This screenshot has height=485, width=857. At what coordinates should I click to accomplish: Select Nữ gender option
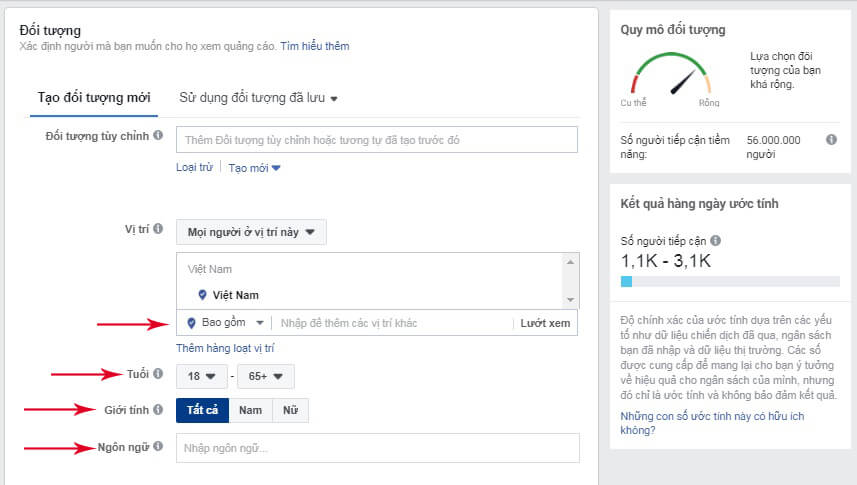click(x=290, y=410)
